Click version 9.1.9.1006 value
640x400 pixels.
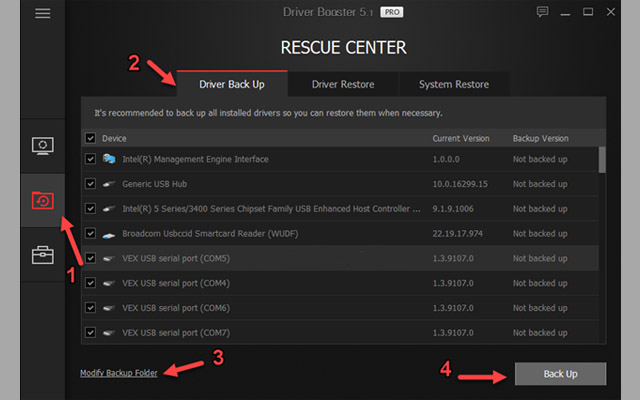tap(453, 209)
